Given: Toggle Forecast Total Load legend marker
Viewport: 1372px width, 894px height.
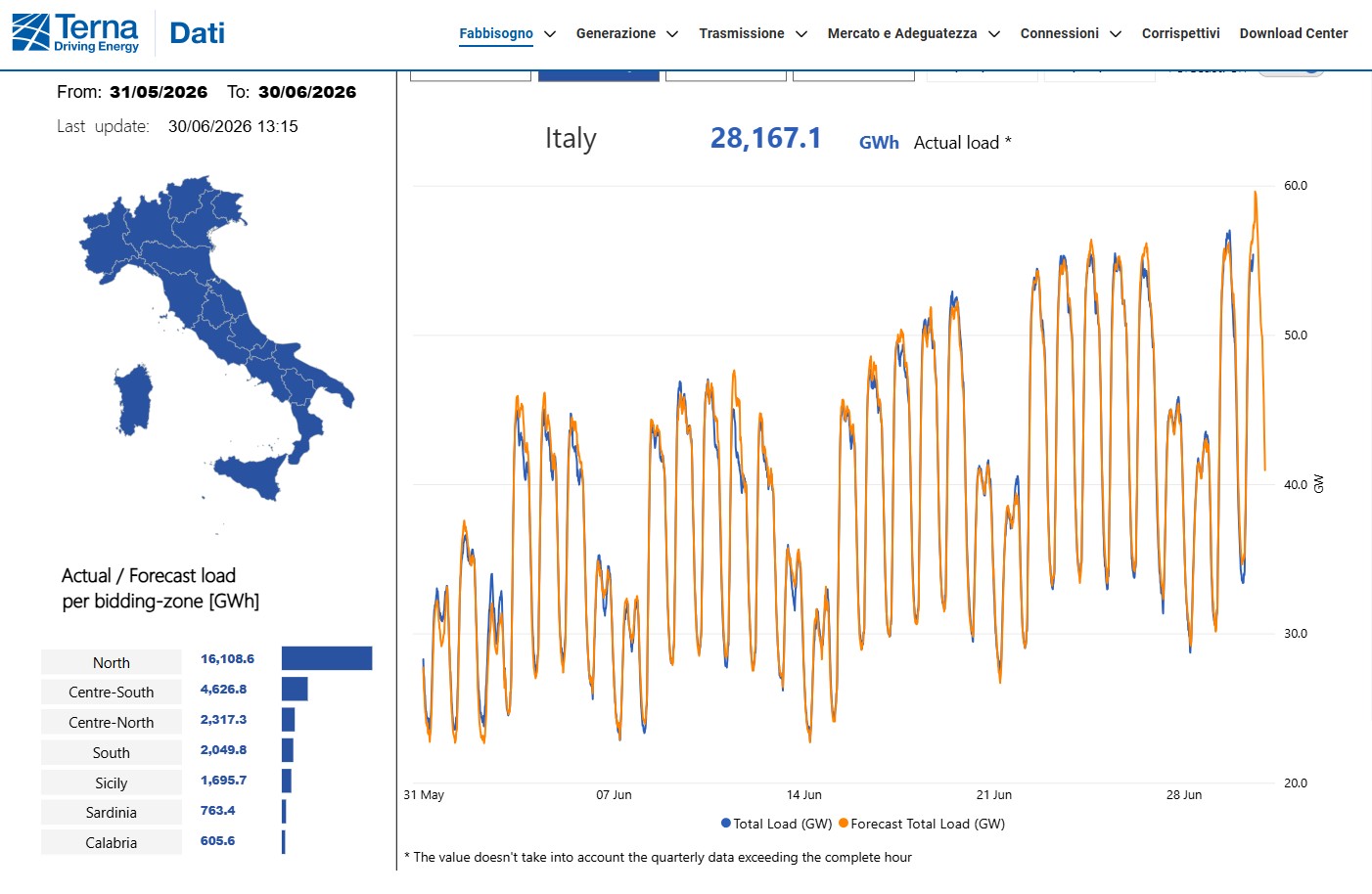Looking at the screenshot, I should coord(844,824).
